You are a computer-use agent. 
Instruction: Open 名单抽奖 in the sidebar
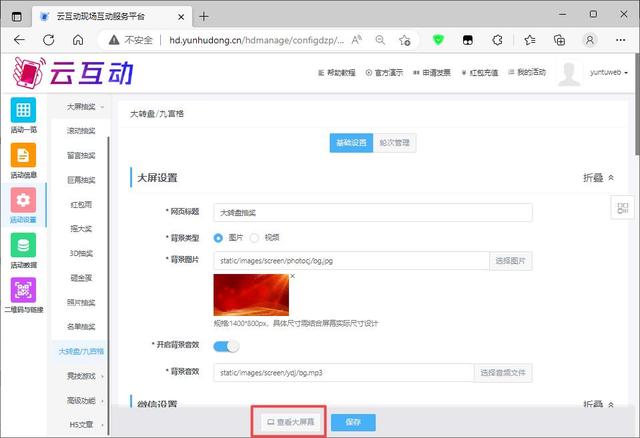[x=81, y=327]
